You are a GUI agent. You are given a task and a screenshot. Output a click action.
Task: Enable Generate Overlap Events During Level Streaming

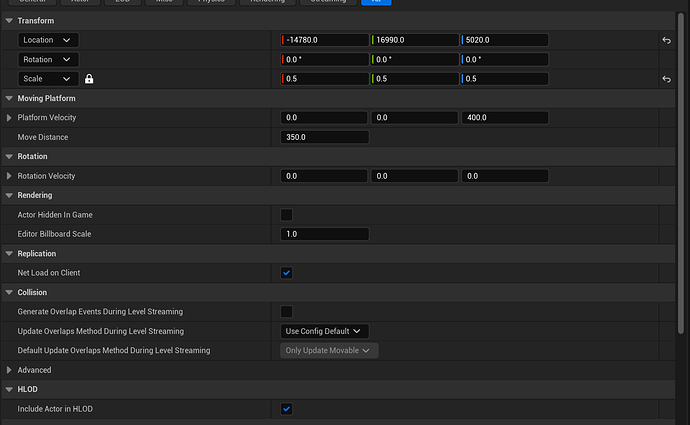point(287,312)
